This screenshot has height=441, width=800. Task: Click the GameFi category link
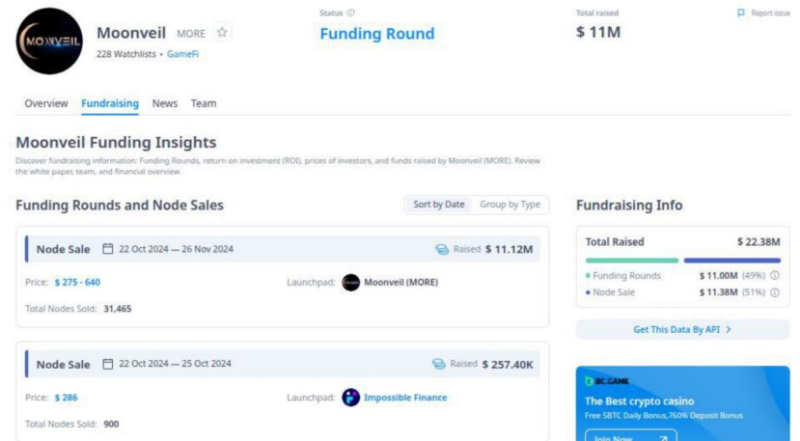coord(183,54)
